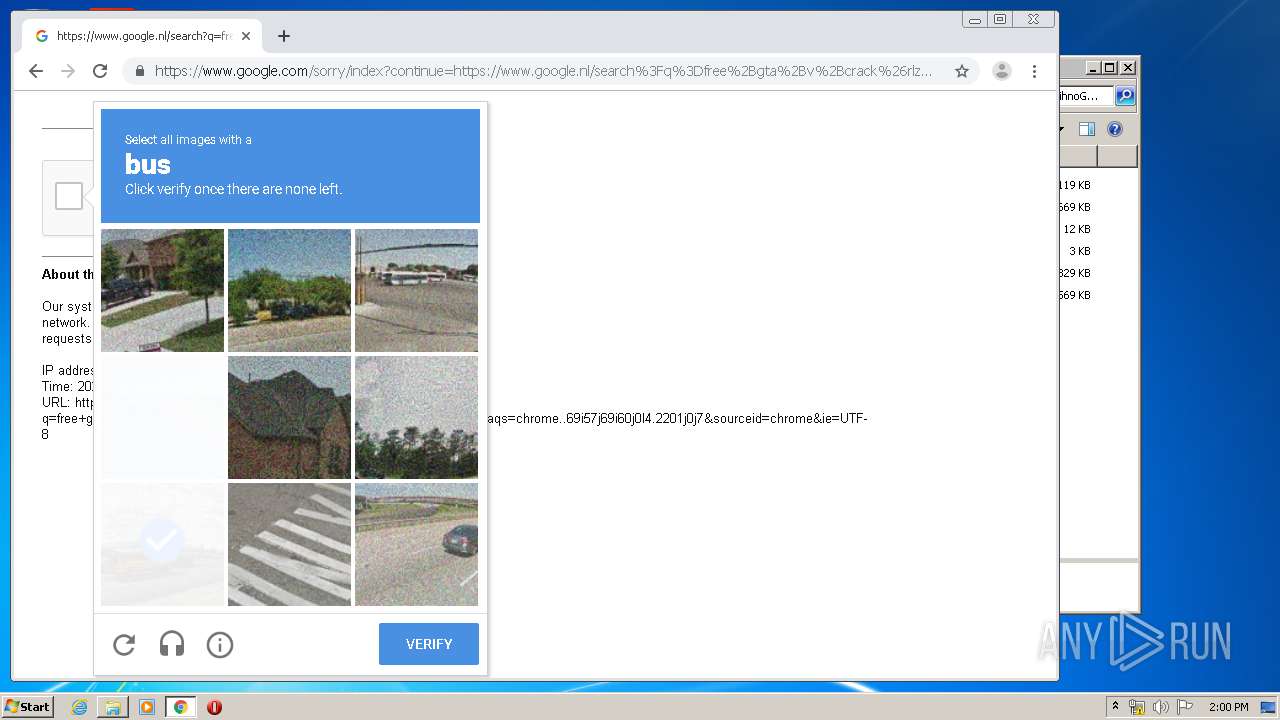Go forward in Chrome
Screen dimensions: 1280x720
(68, 71)
